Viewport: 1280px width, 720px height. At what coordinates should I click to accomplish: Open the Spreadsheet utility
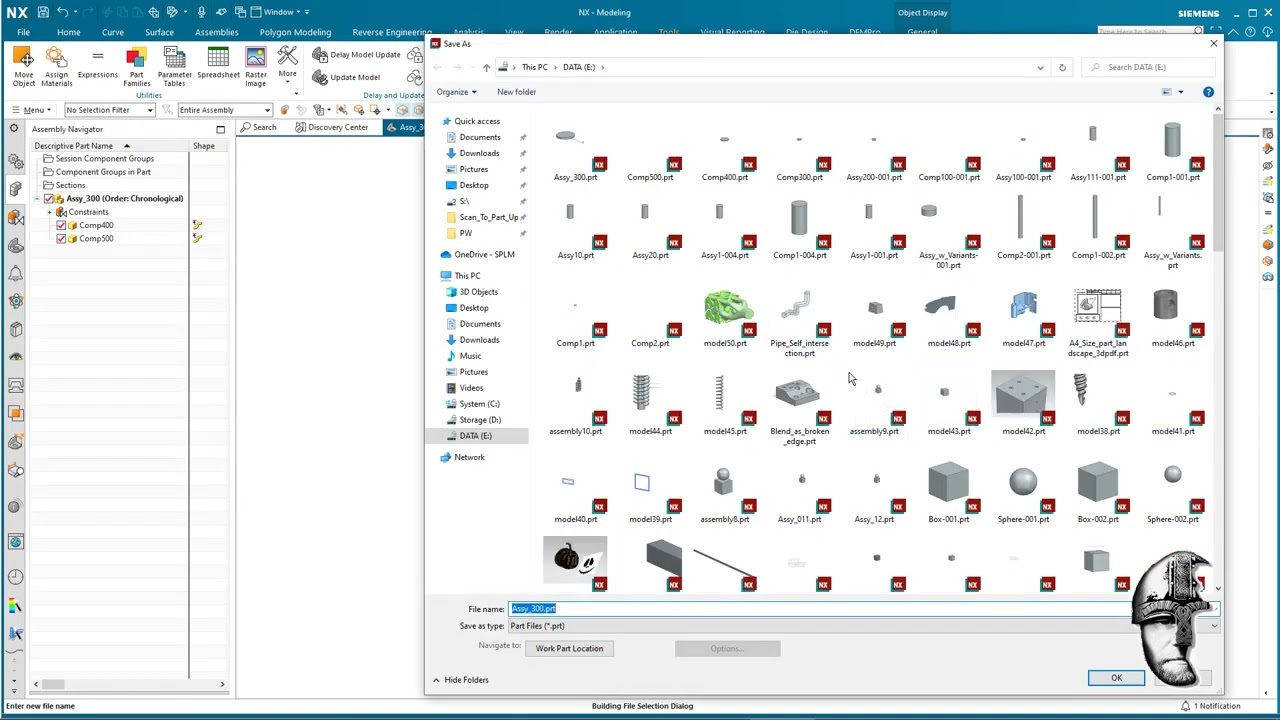pos(218,64)
